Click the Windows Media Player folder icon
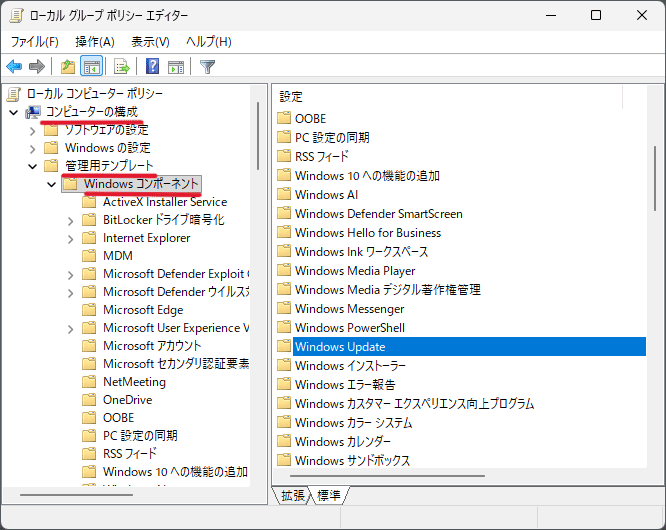The image size is (666, 530). [x=284, y=271]
